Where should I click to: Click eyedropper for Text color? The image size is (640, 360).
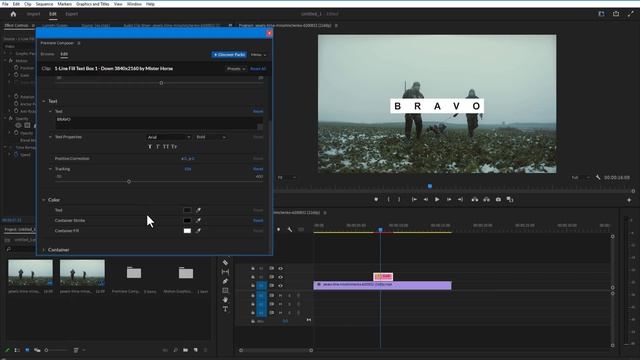click(198, 210)
